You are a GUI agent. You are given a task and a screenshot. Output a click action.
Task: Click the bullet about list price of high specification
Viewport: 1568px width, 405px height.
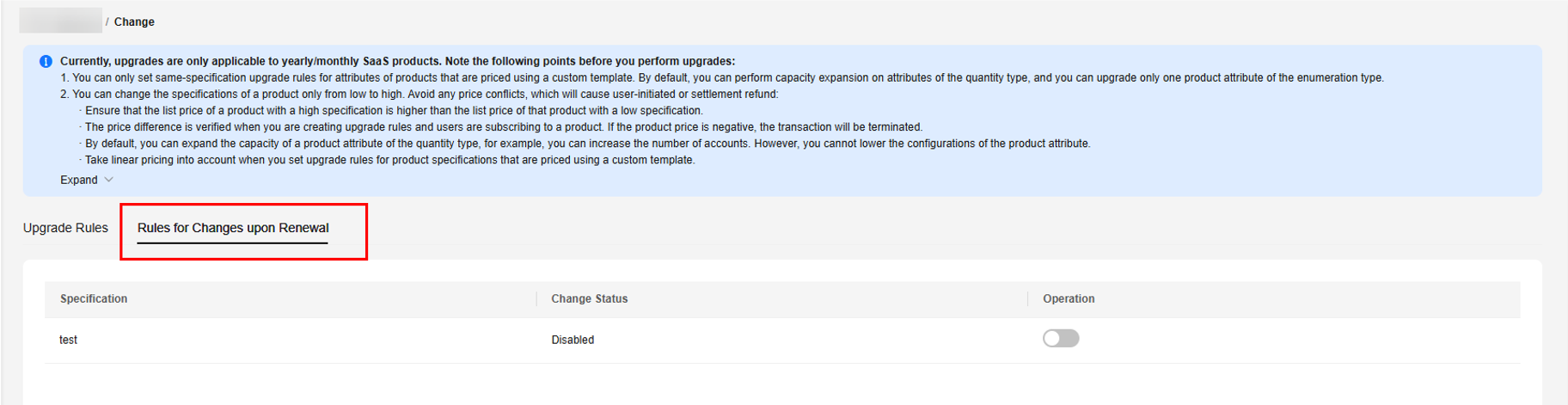click(x=394, y=110)
